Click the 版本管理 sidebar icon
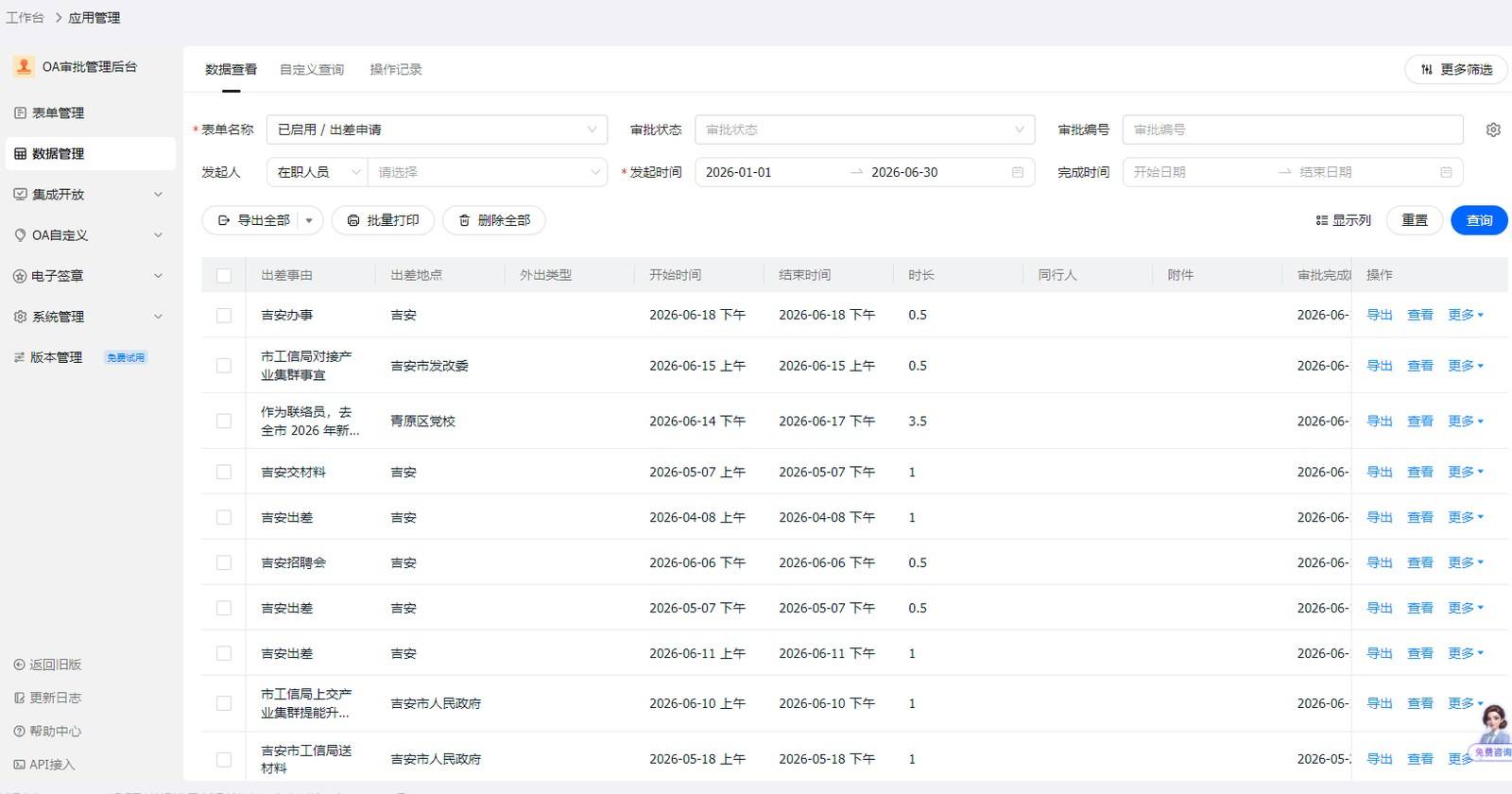1512x794 pixels. pyautogui.click(x=19, y=357)
